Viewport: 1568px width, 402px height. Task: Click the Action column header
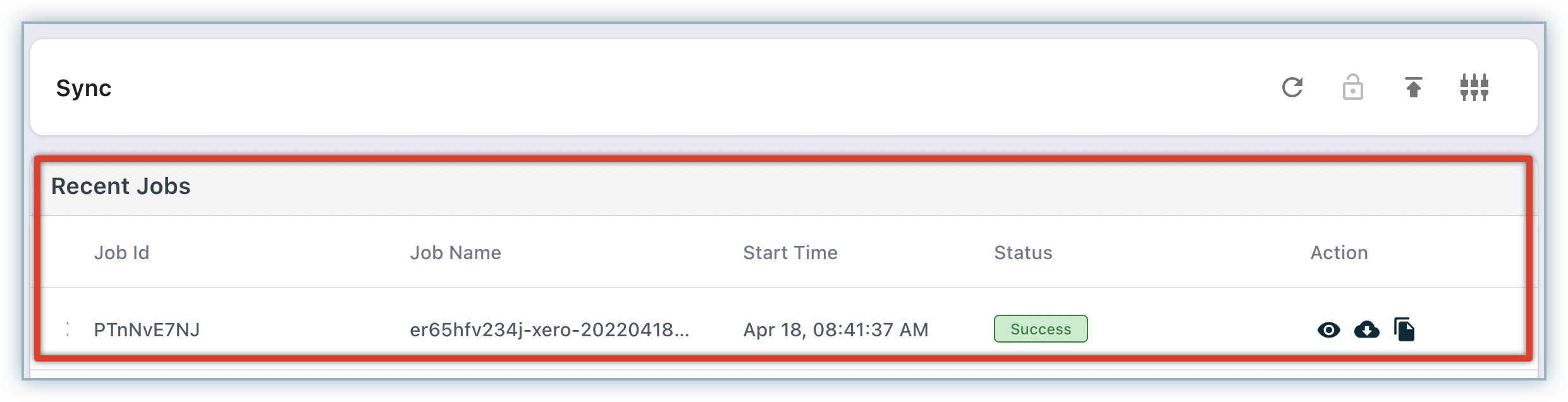pyautogui.click(x=1338, y=253)
